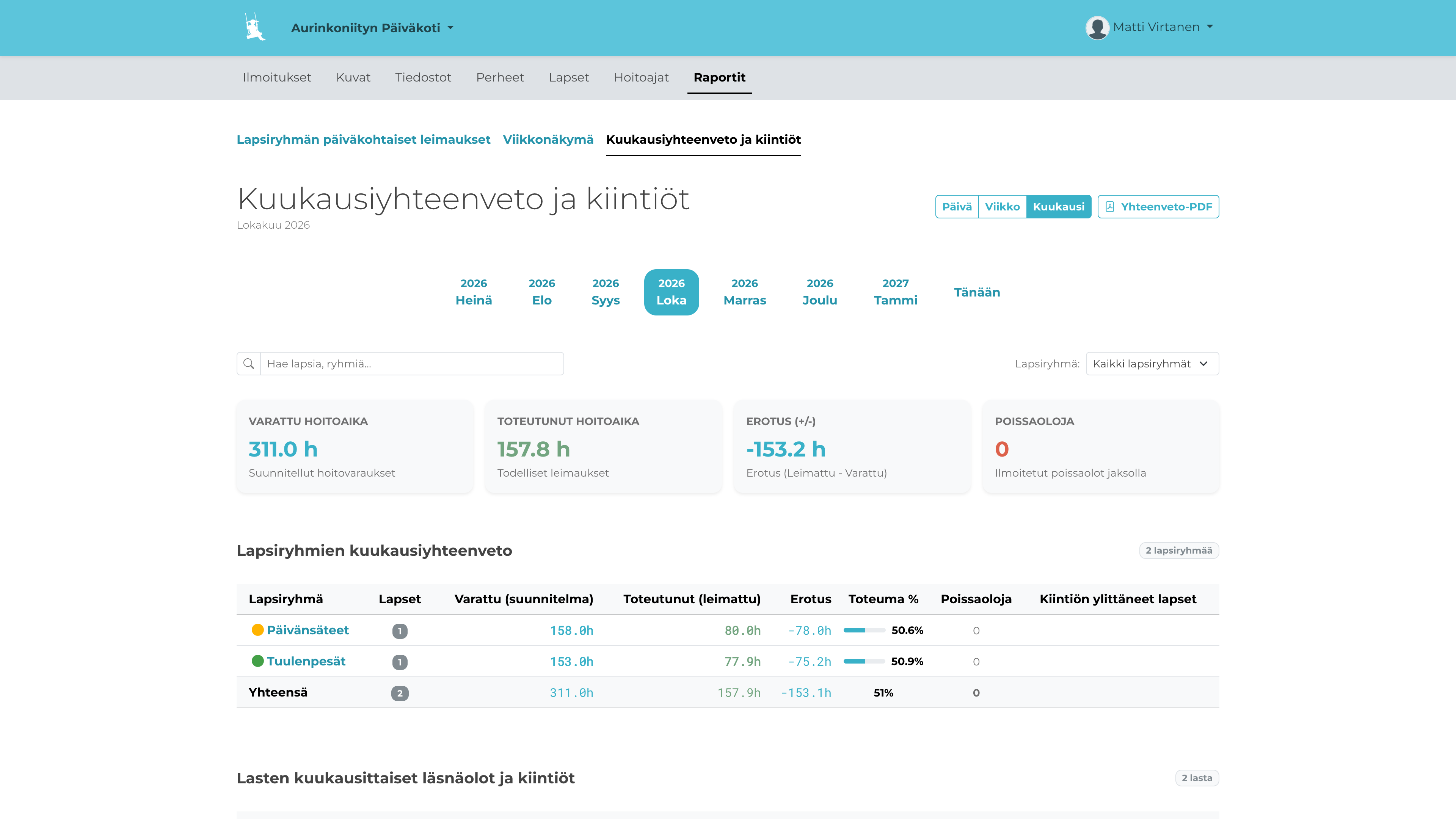Open the Tiedostot menu item

[423, 77]
